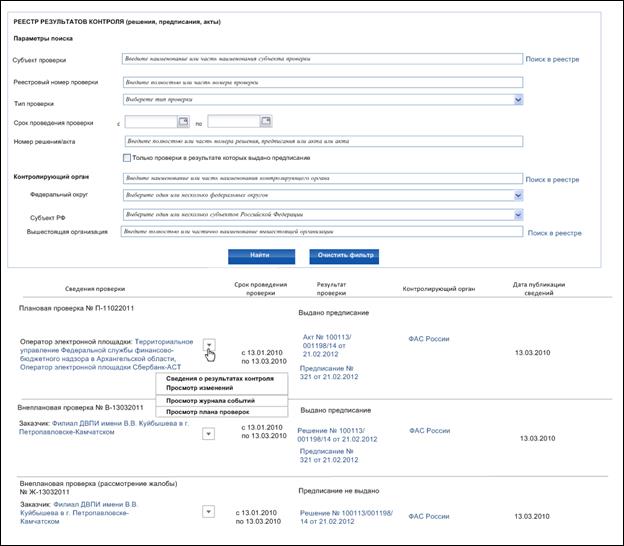
Task: Open Акт № 100113/001198/14 от 21.02.2012 link
Action: pyautogui.click(x=327, y=345)
